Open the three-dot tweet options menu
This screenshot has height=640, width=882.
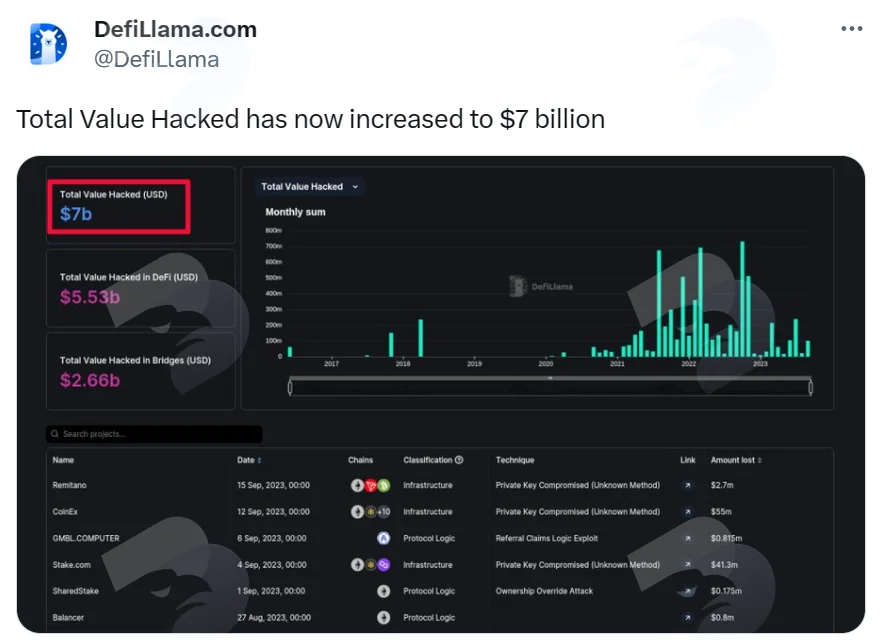pos(852,29)
